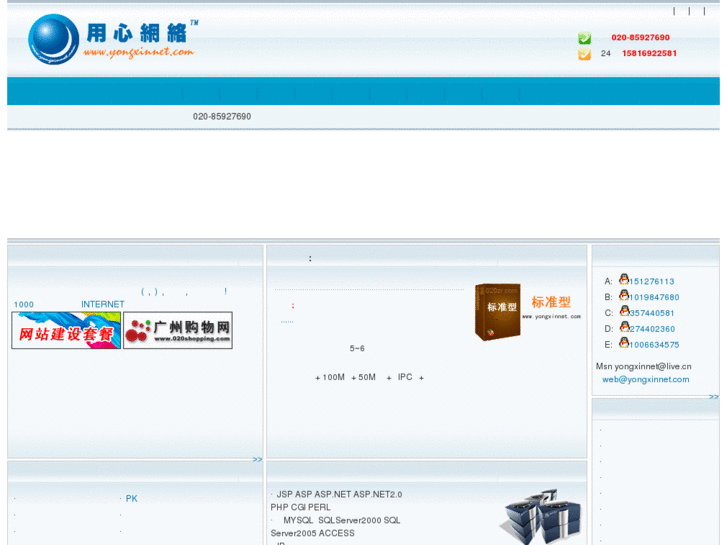Select the Server2005 ACCESS text

tap(312, 533)
